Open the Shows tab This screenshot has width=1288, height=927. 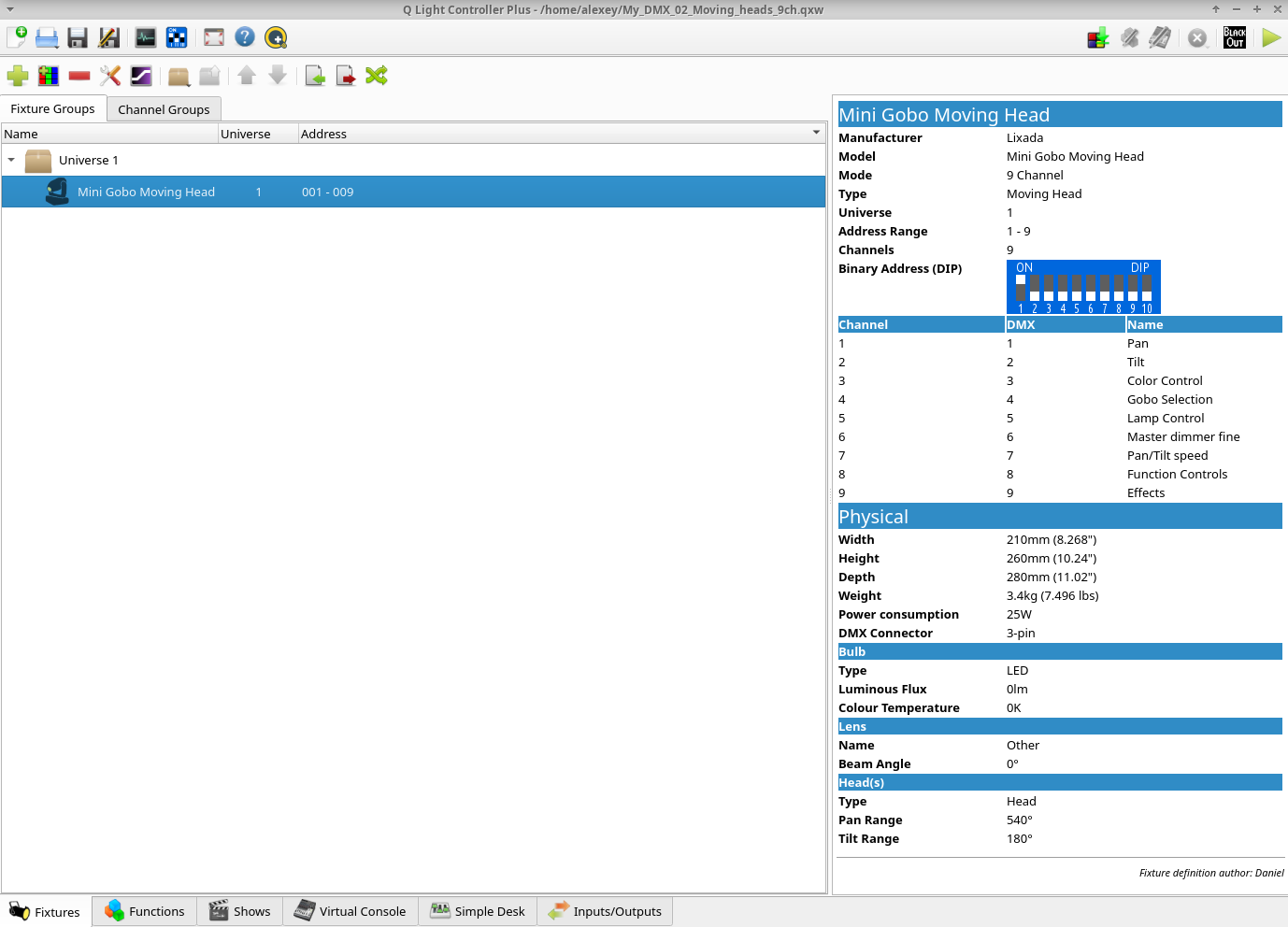pos(239,911)
